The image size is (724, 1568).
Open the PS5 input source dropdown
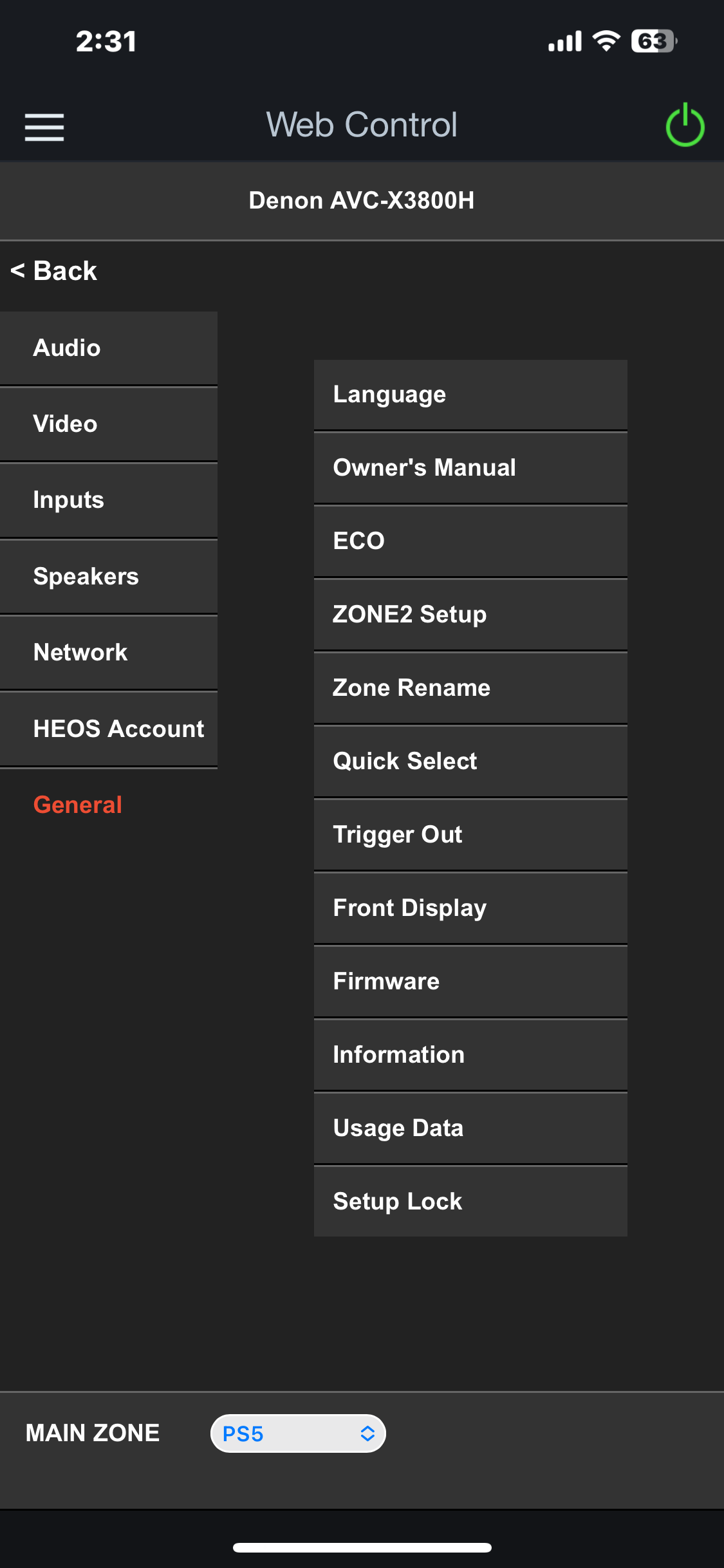click(x=298, y=1433)
